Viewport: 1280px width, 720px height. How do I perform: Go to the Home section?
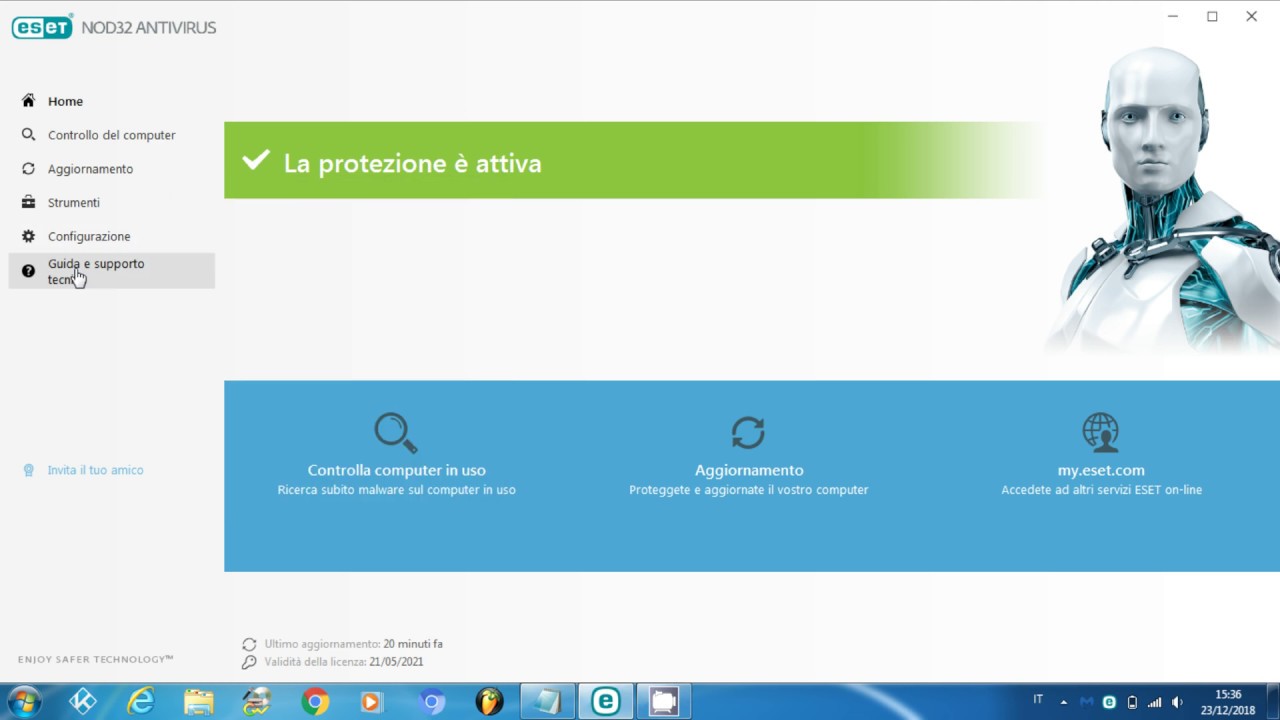65,101
